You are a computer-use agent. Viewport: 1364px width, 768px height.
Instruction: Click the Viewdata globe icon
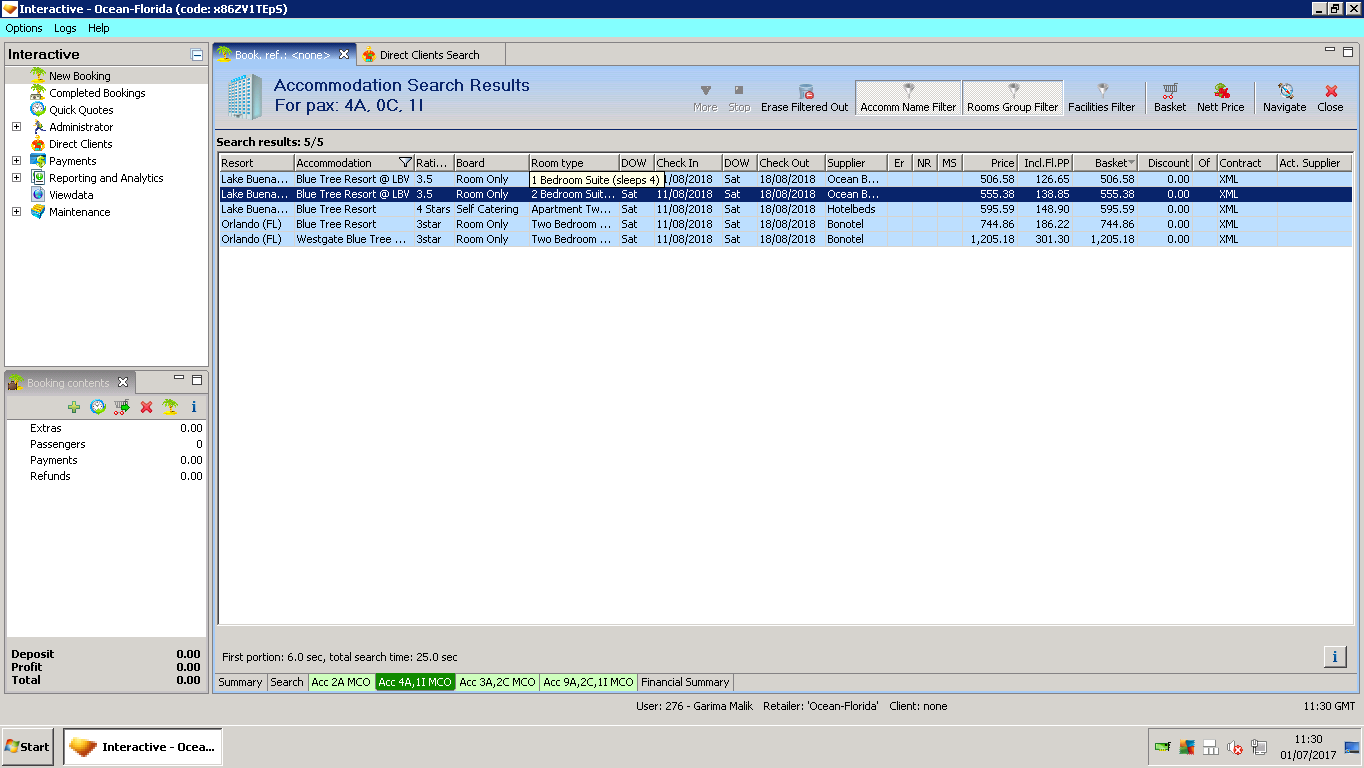click(38, 195)
